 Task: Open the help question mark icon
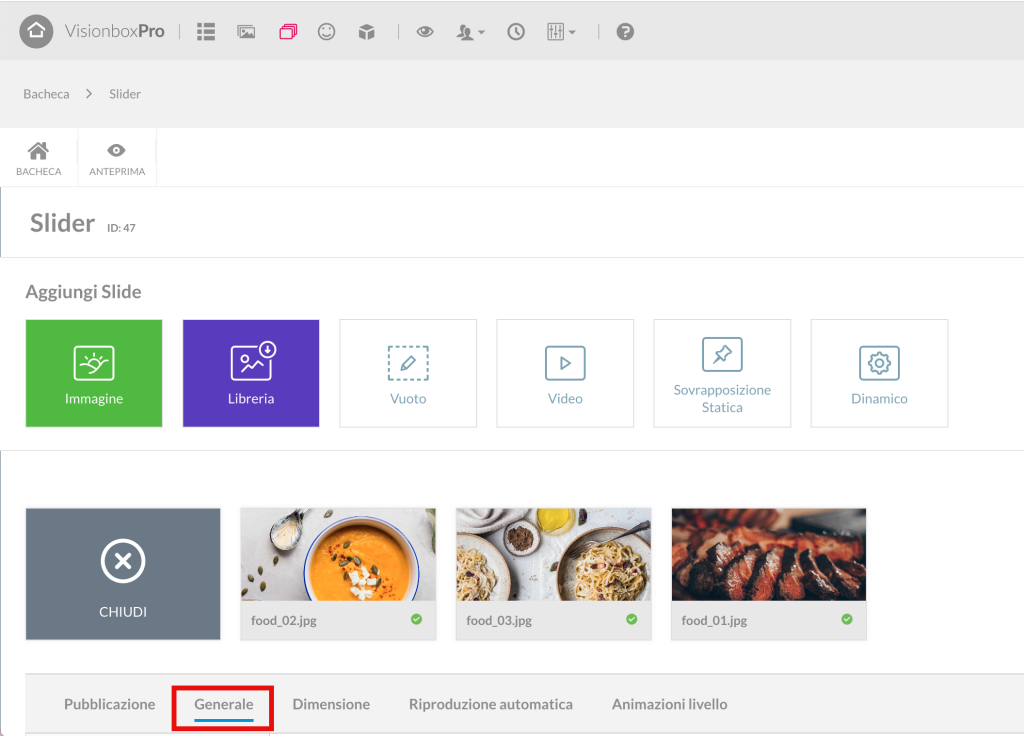point(625,32)
